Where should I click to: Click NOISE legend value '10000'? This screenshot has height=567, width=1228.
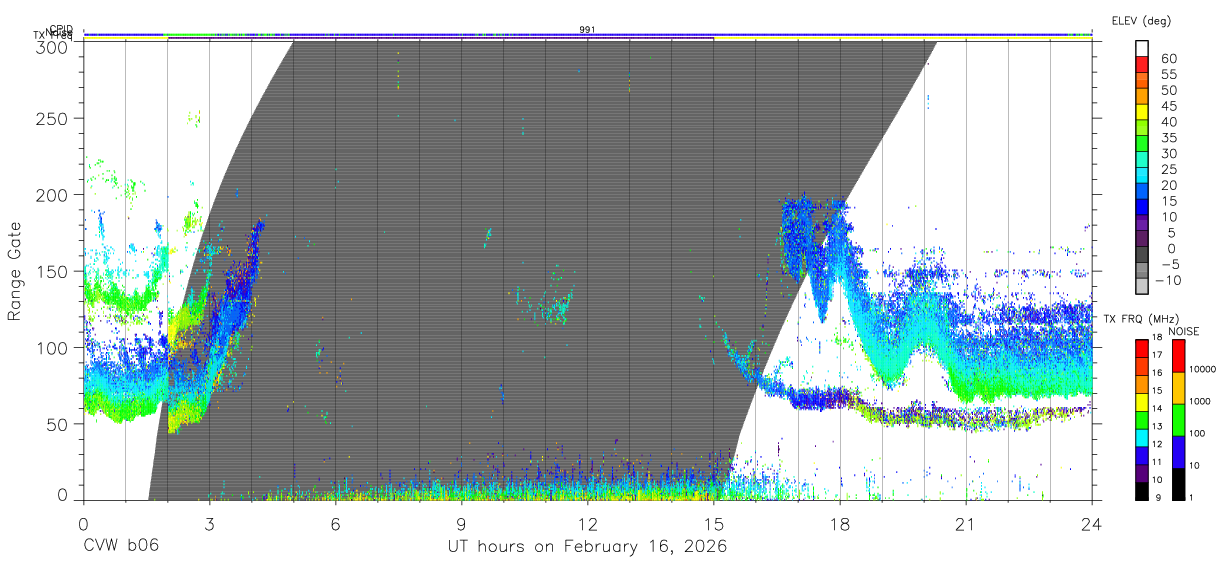click(1205, 369)
